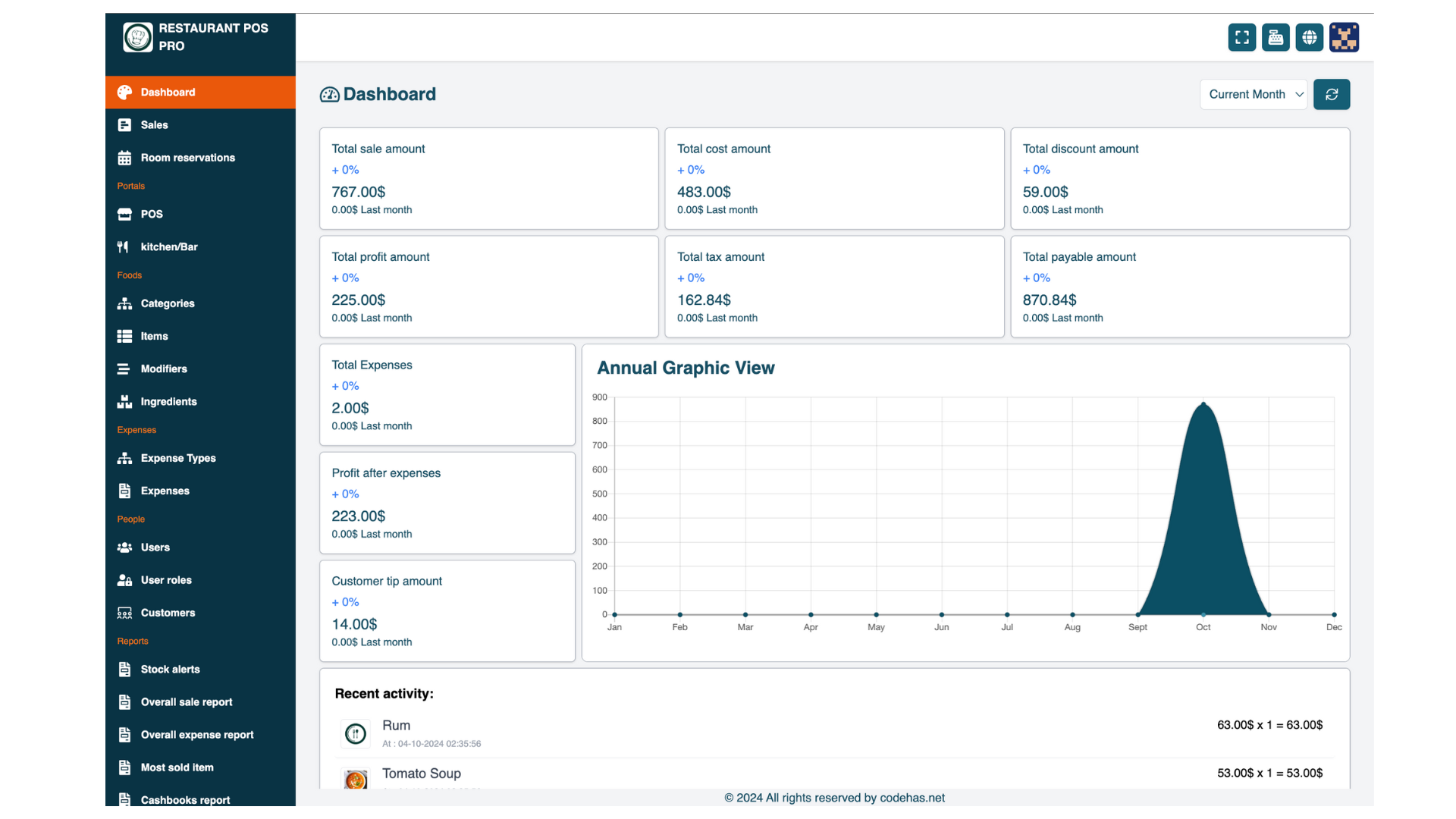1456x819 pixels.
Task: Click the POS storefront icon in sidebar
Action: [124, 215]
